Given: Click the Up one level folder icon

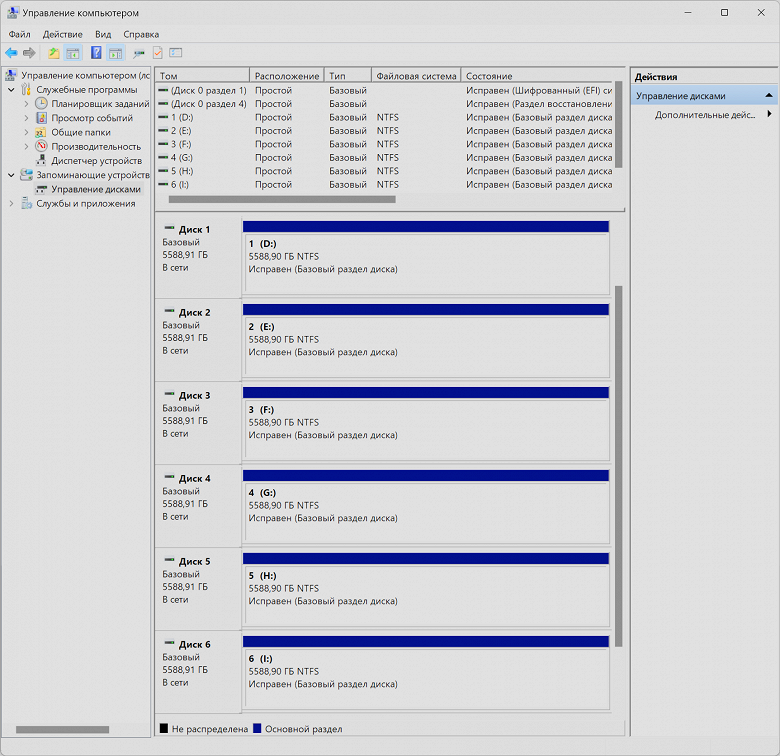Looking at the screenshot, I should coord(54,53).
